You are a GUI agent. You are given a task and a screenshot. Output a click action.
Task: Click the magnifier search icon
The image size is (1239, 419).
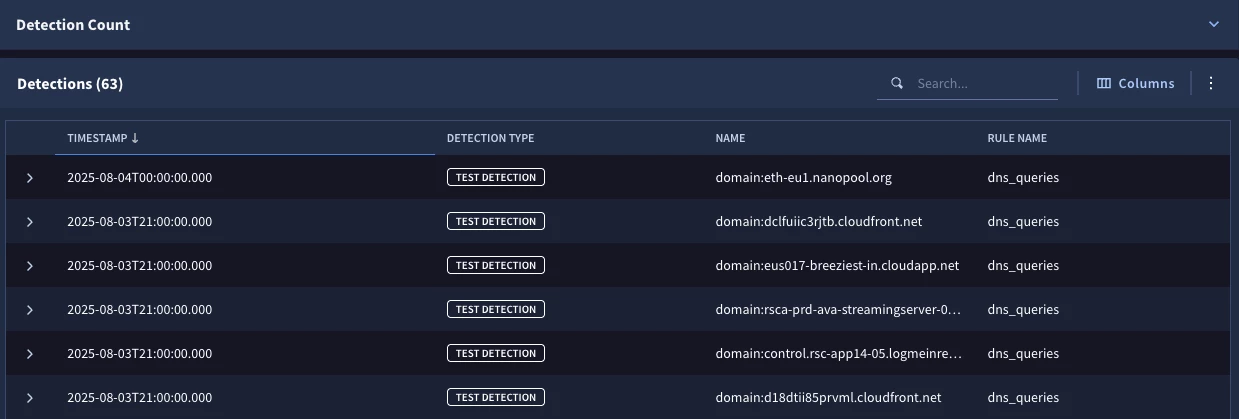point(897,83)
